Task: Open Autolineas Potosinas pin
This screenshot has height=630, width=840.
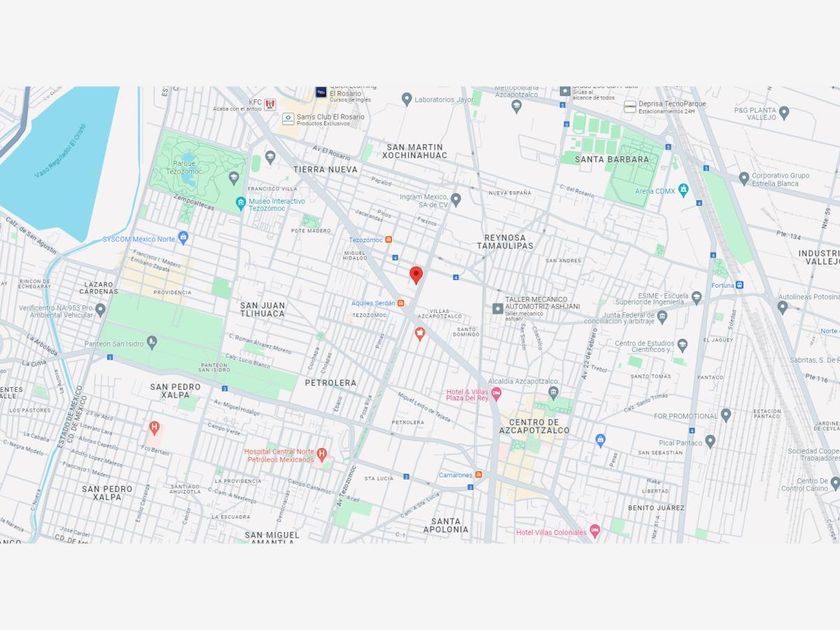Action: [782, 308]
